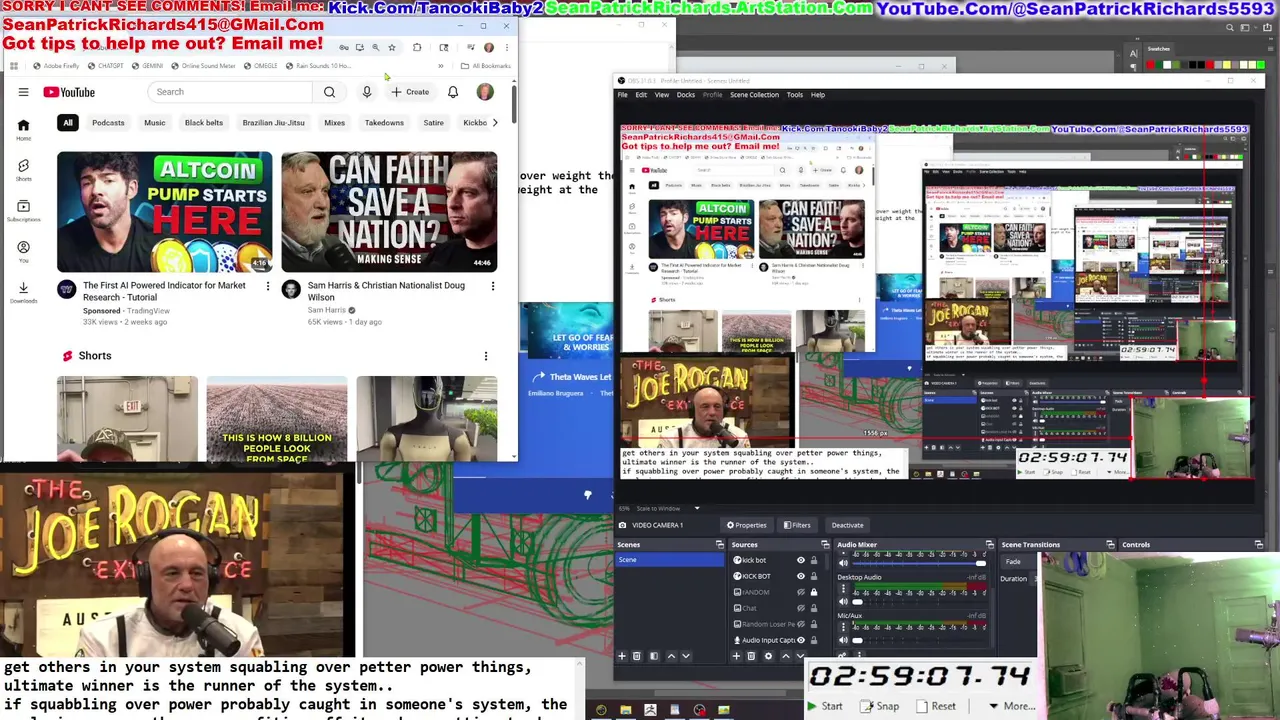Open Desktop Audio three-dot options
The image size is (1280, 720).
[x=843, y=588]
